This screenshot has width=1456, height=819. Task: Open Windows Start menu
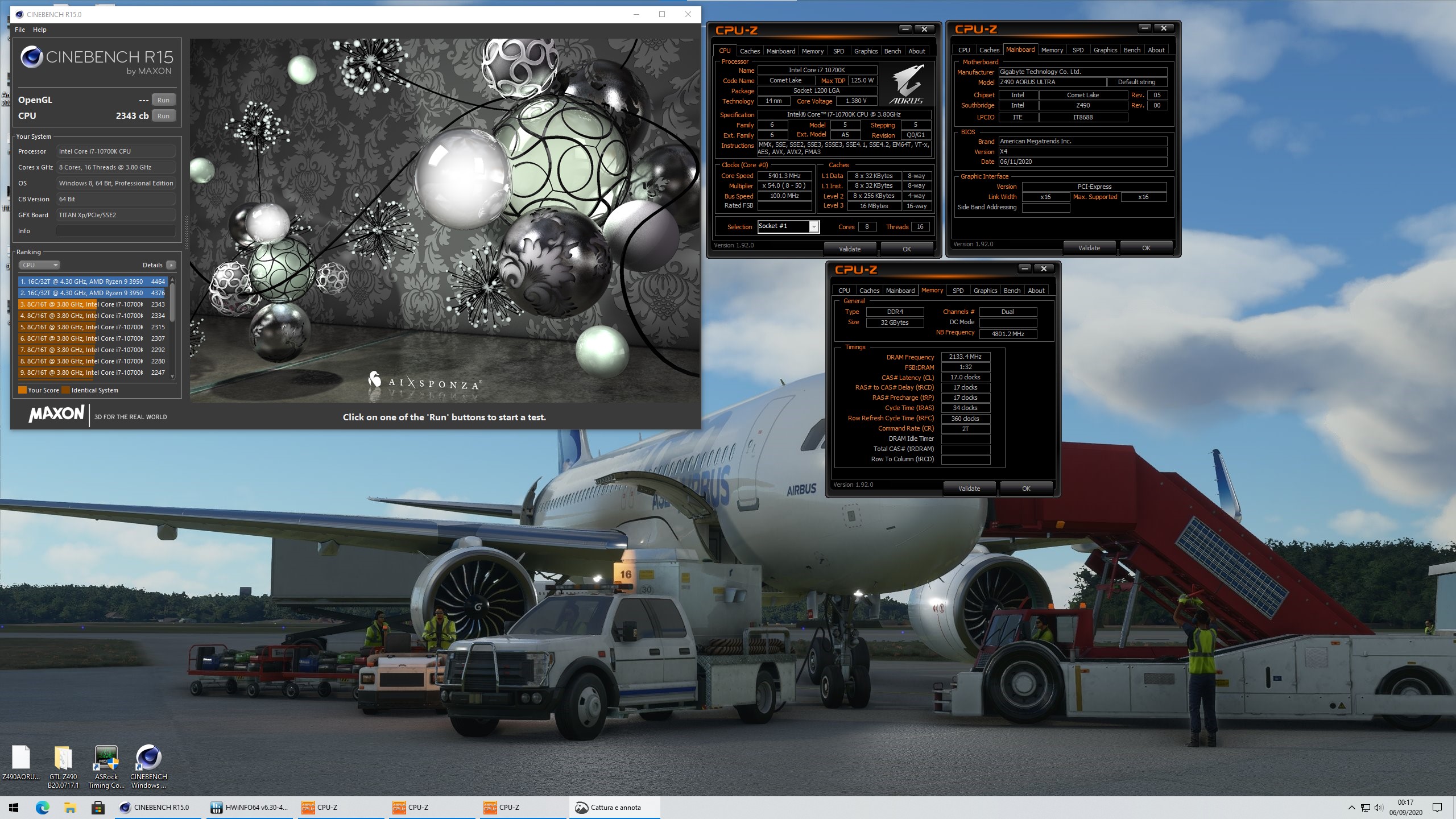pos(14,807)
